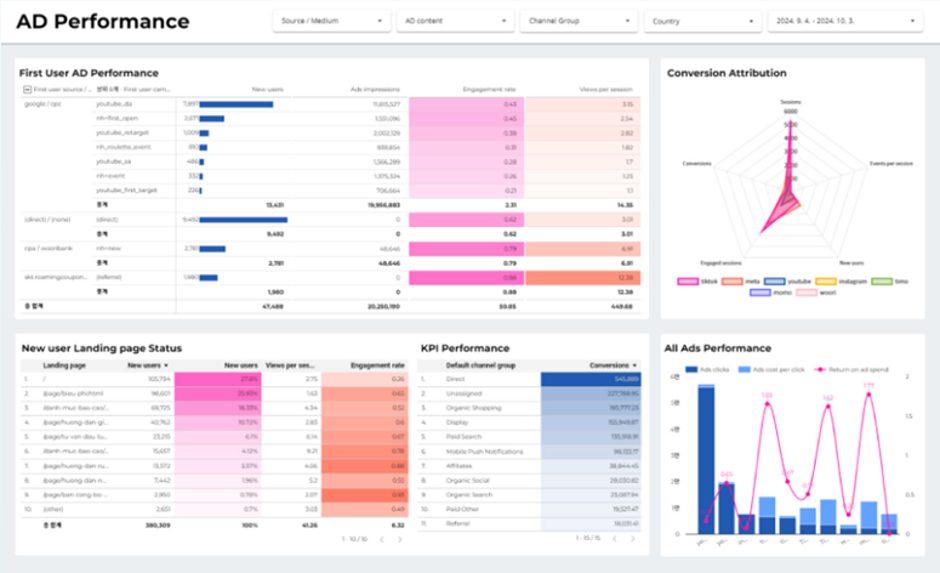The height and width of the screenshot is (573, 940).
Task: Go to next page of Landing page table
Action: [x=400, y=539]
